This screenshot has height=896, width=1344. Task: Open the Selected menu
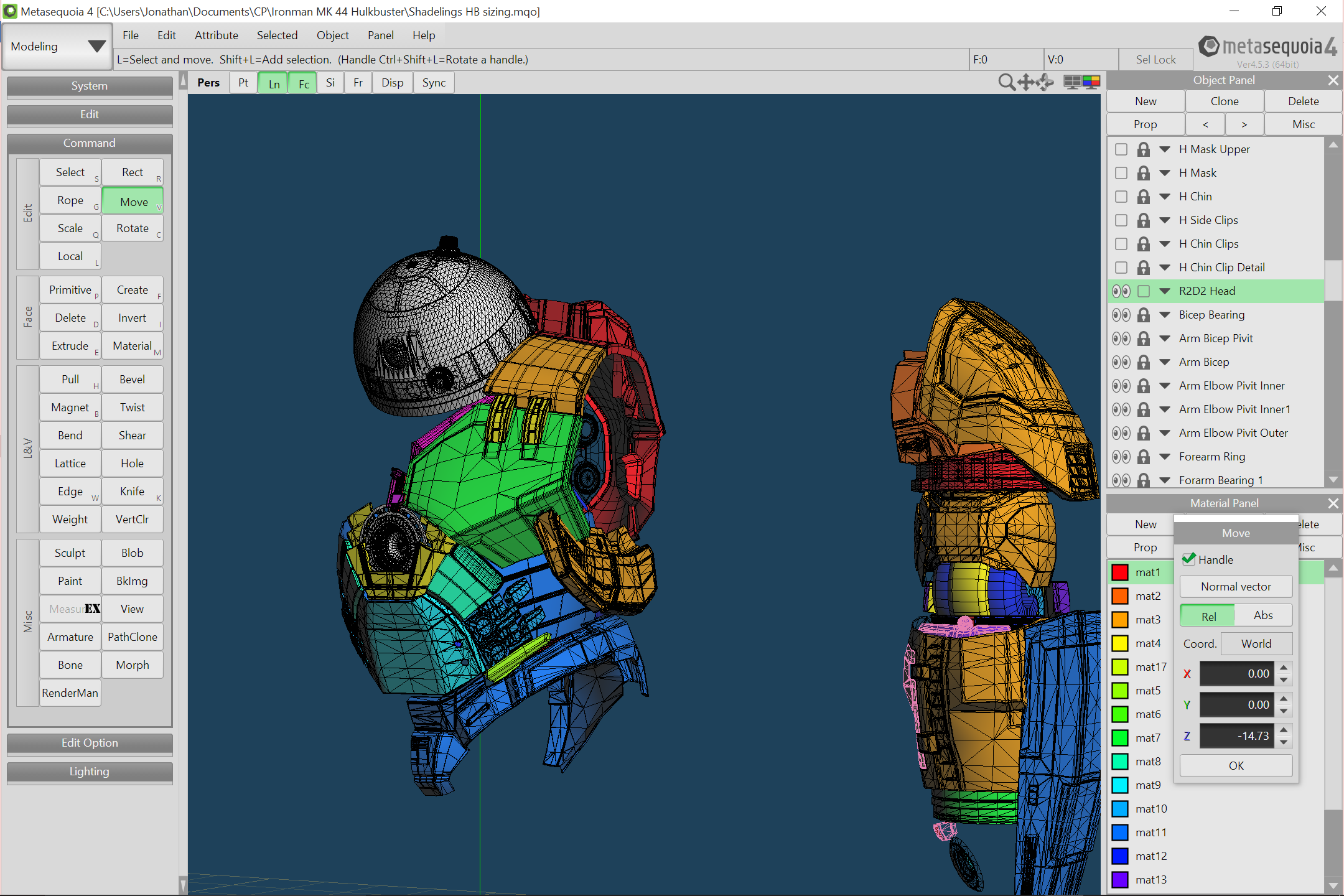click(277, 35)
